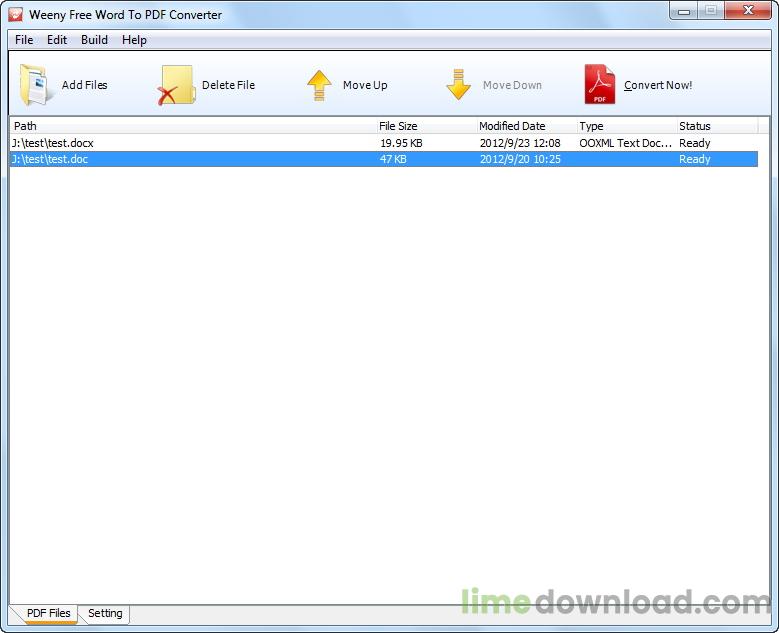Image resolution: width=779 pixels, height=633 pixels.
Task: Switch to the PDF Files tab
Action: pos(48,613)
